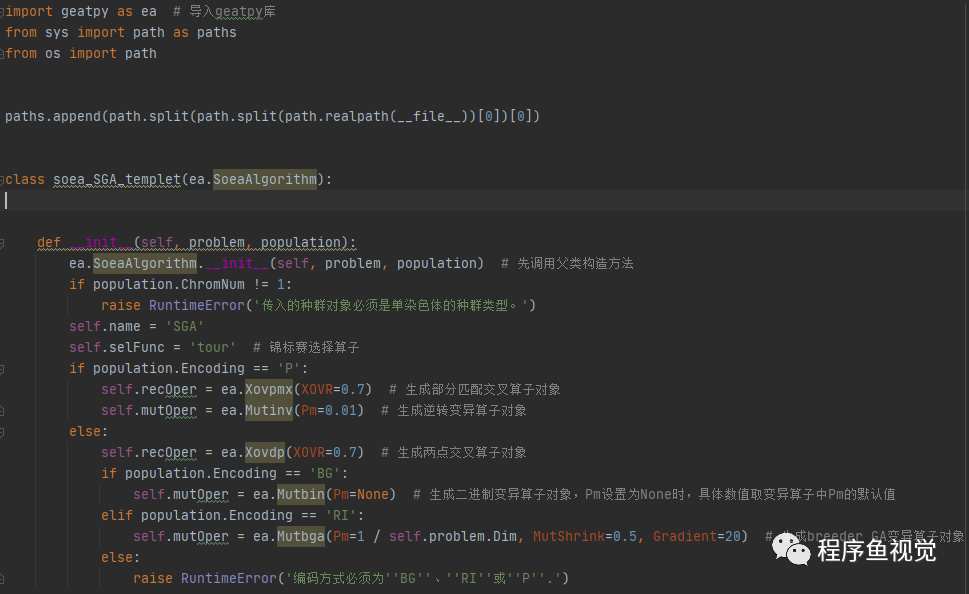Collapse the __init__ method body

(x=4, y=242)
